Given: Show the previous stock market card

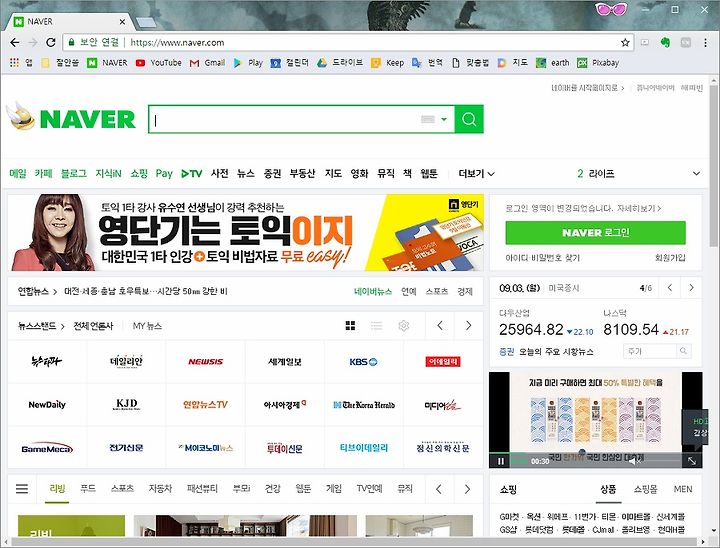Looking at the screenshot, I should (670, 288).
